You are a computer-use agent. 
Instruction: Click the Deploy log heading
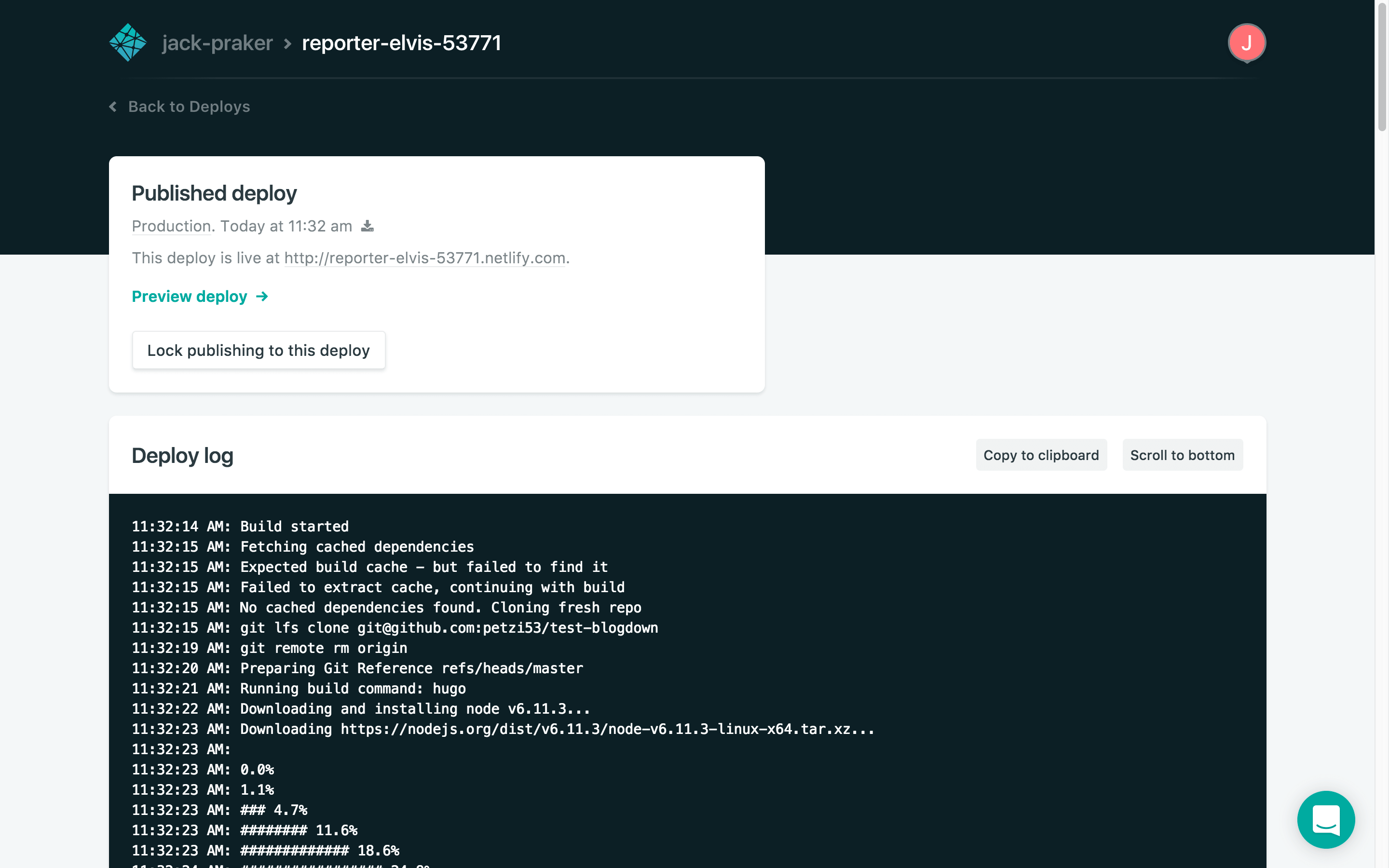coord(182,456)
